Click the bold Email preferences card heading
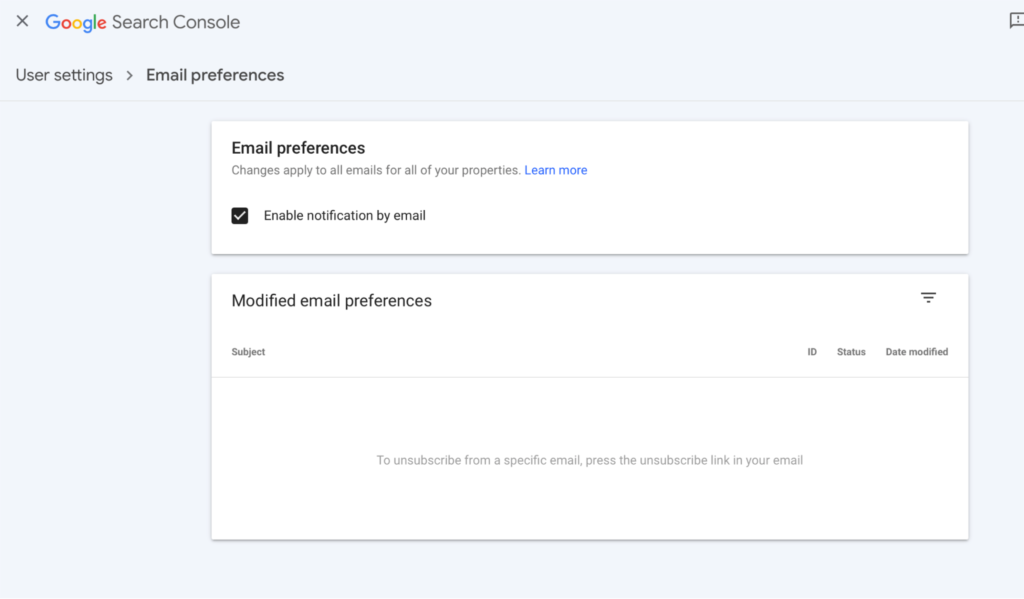Image resolution: width=1024 pixels, height=599 pixels. click(298, 148)
